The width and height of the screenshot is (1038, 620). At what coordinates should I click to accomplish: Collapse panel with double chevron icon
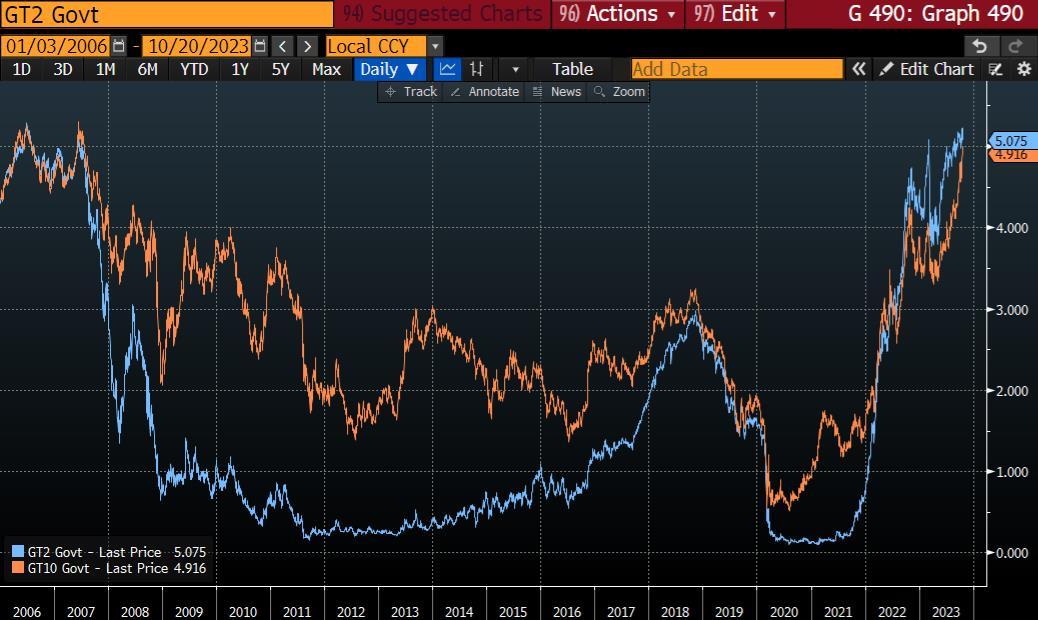click(858, 69)
